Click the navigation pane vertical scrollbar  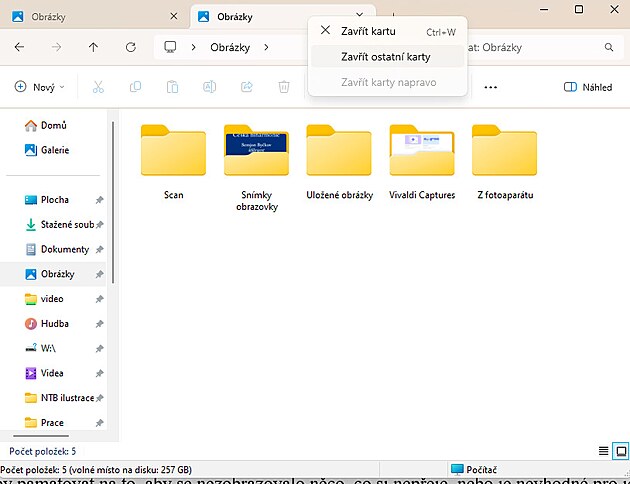coord(113,200)
